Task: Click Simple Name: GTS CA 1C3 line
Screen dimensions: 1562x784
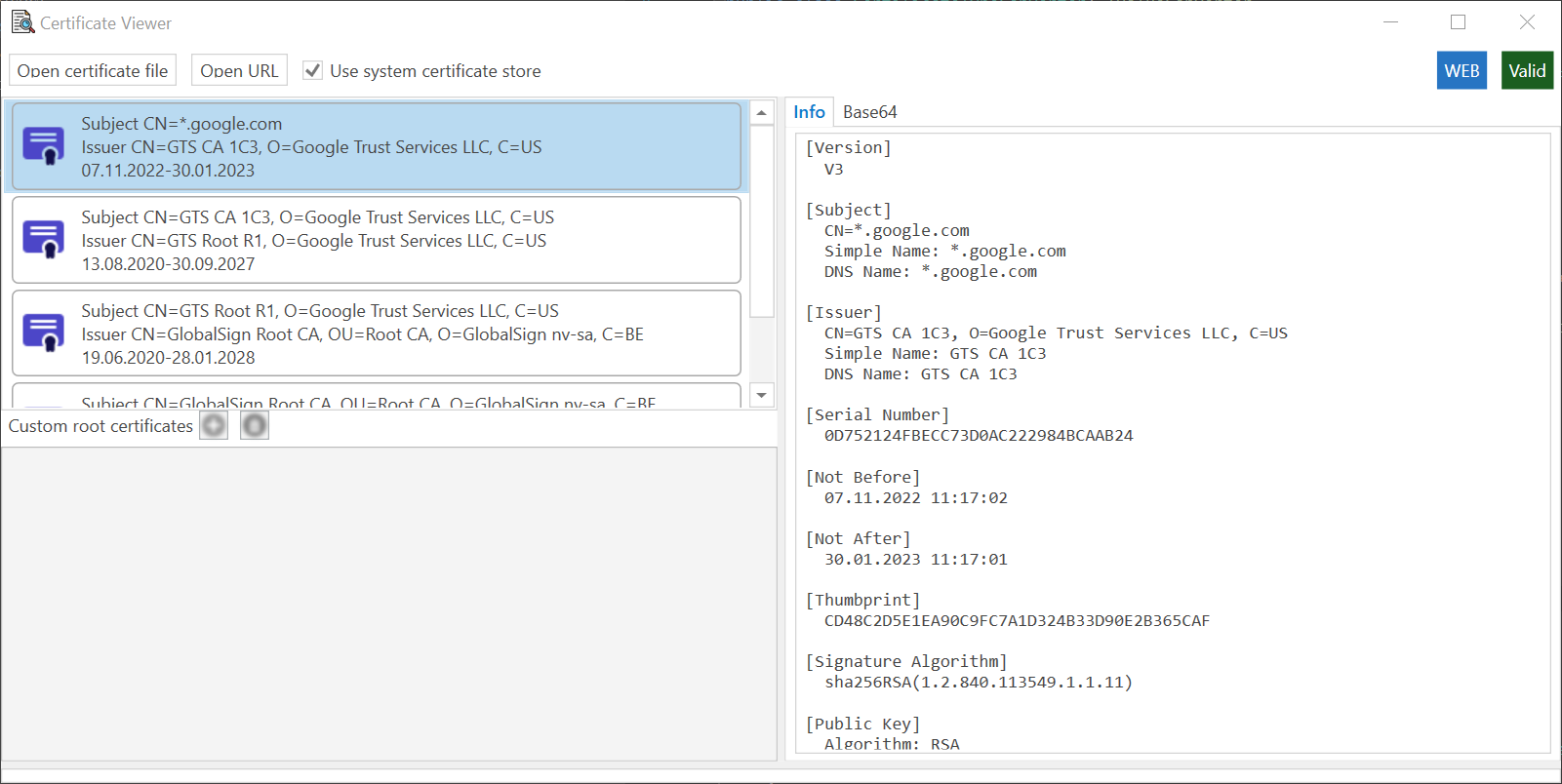Action: [935, 354]
